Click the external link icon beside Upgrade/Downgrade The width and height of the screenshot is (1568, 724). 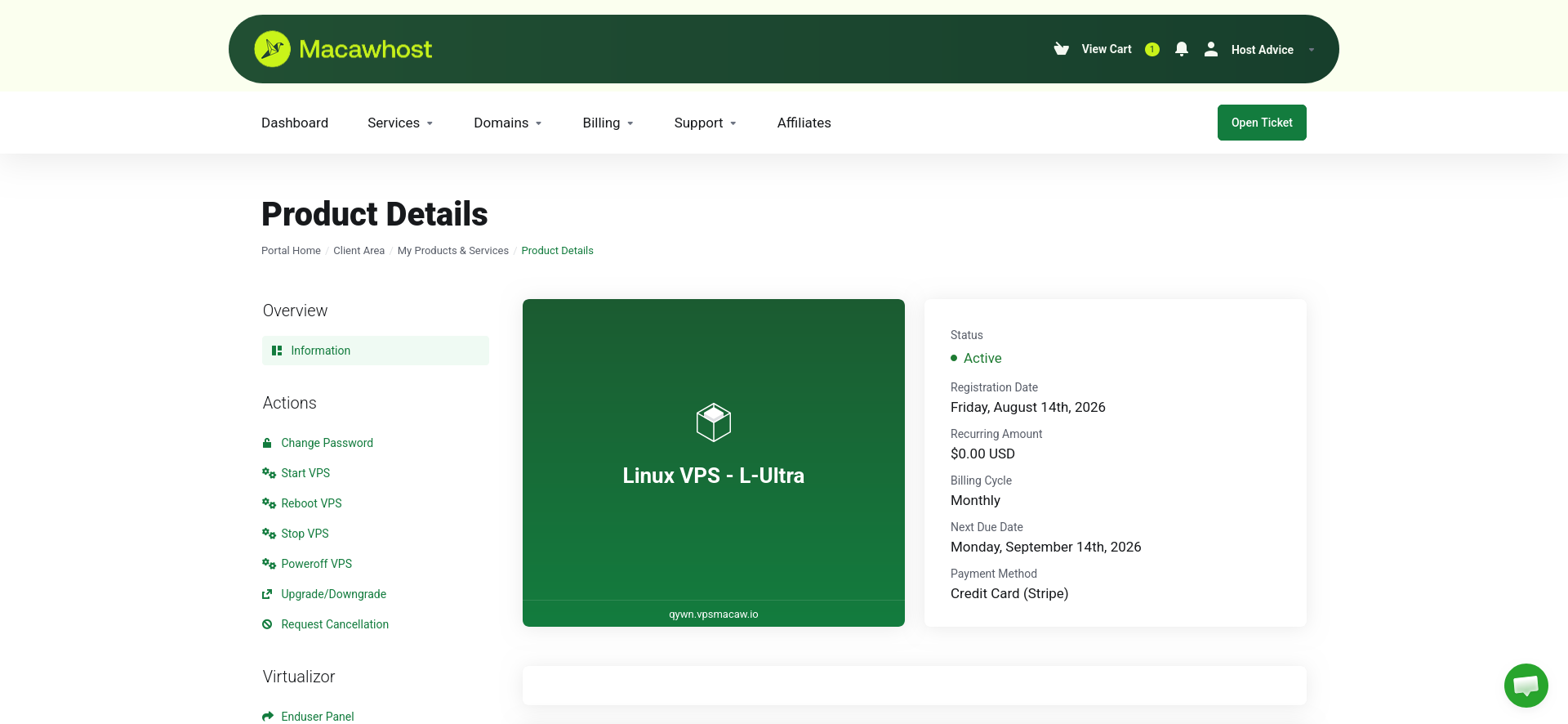[x=267, y=594]
